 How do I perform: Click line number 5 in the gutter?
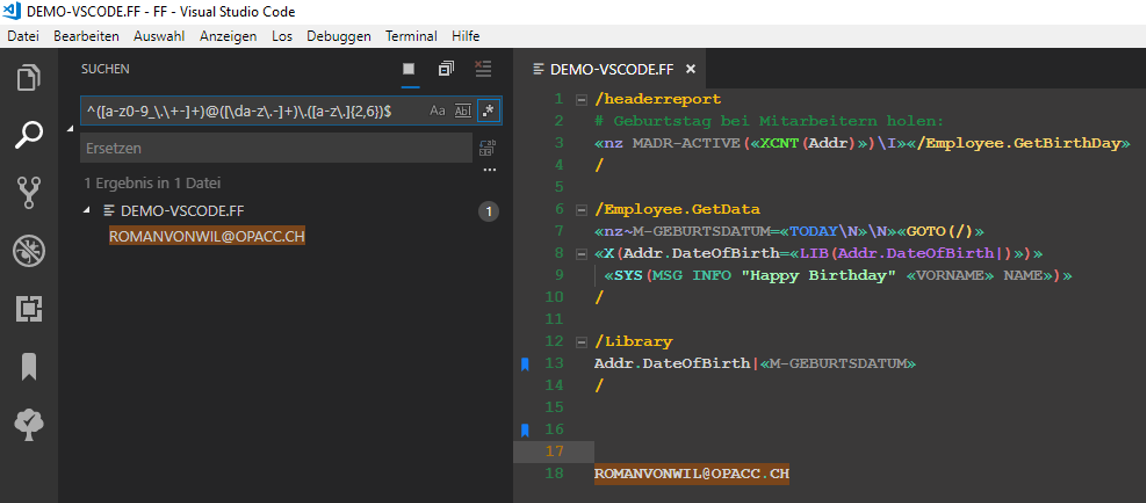point(559,187)
